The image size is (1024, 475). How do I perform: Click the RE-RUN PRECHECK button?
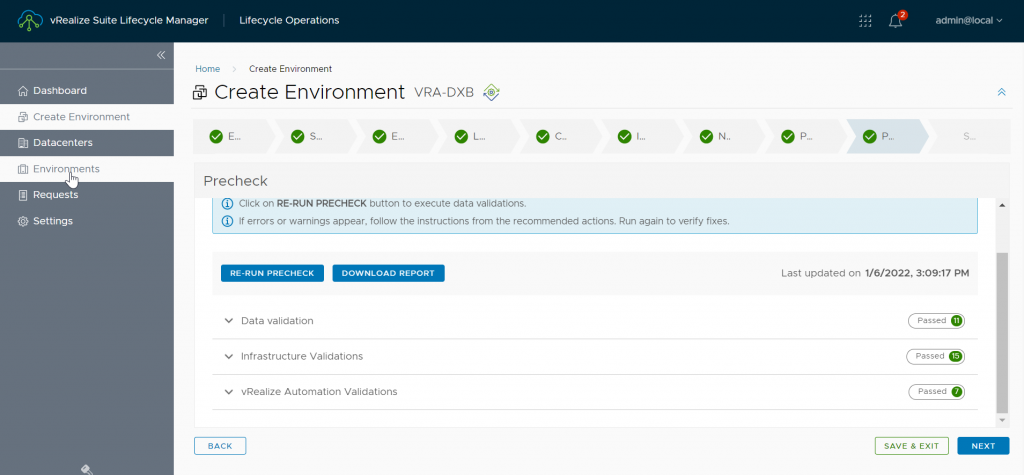click(x=272, y=273)
